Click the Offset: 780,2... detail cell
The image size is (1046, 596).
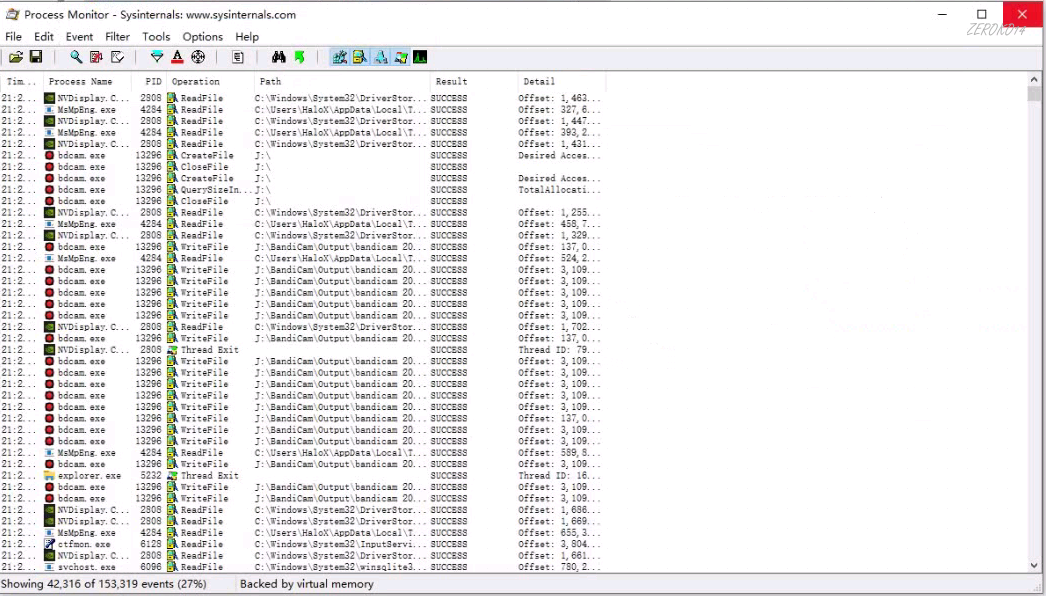[559, 567]
